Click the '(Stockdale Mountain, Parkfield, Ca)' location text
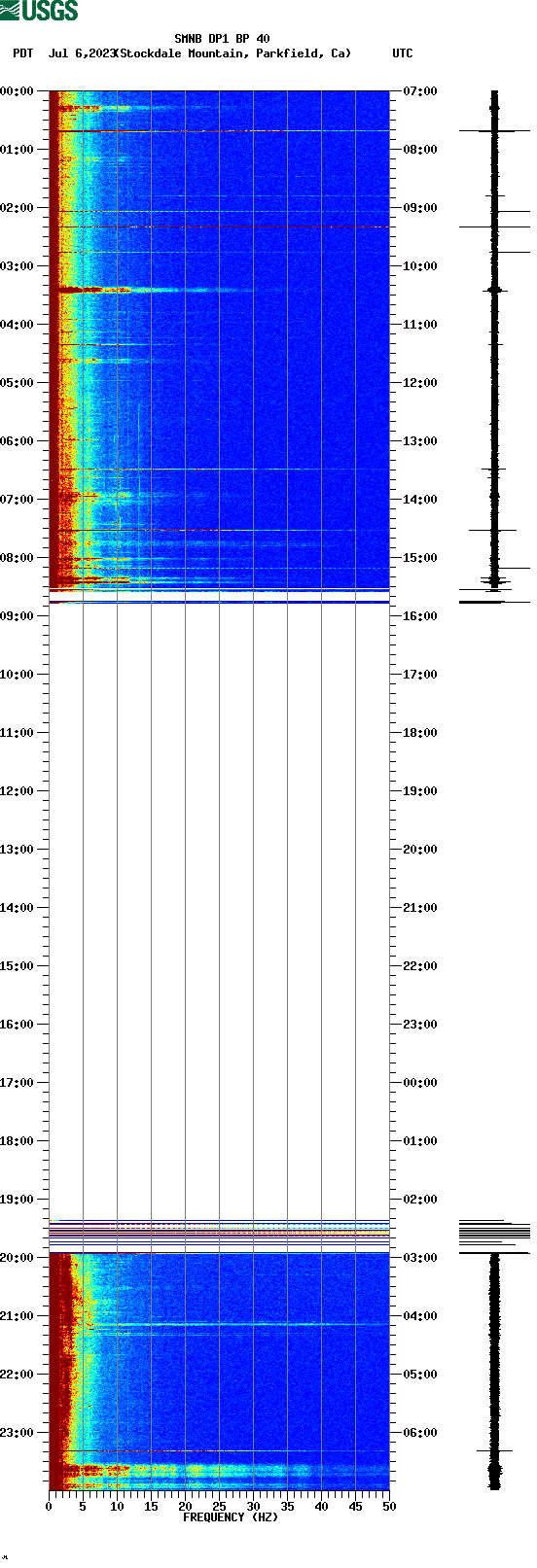The height and width of the screenshot is (1568, 537). pos(233,53)
